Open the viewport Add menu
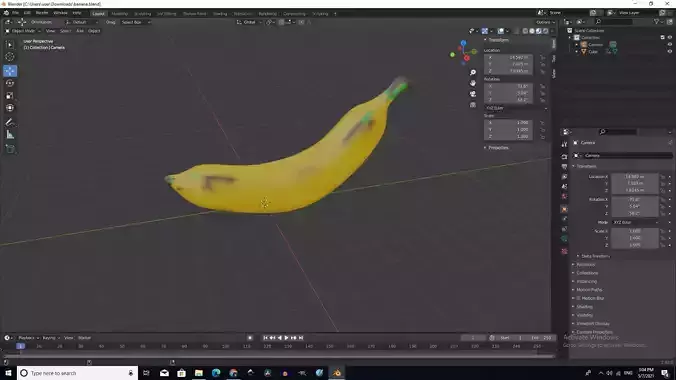 pyautogui.click(x=80, y=31)
